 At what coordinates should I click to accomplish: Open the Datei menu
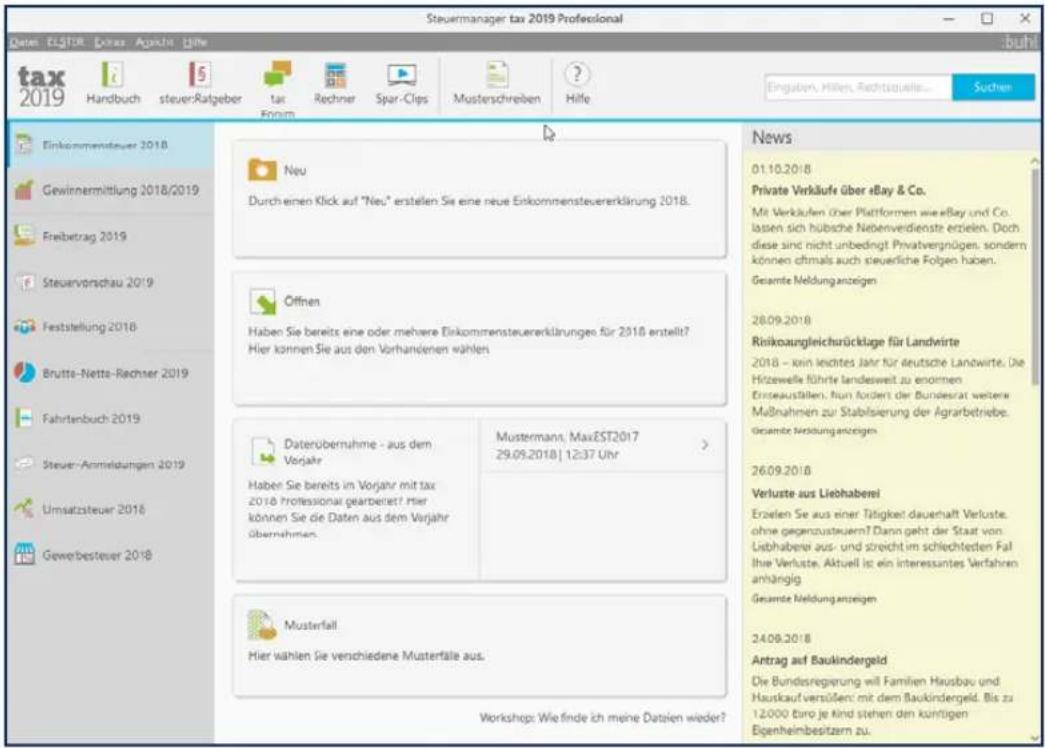(x=24, y=43)
